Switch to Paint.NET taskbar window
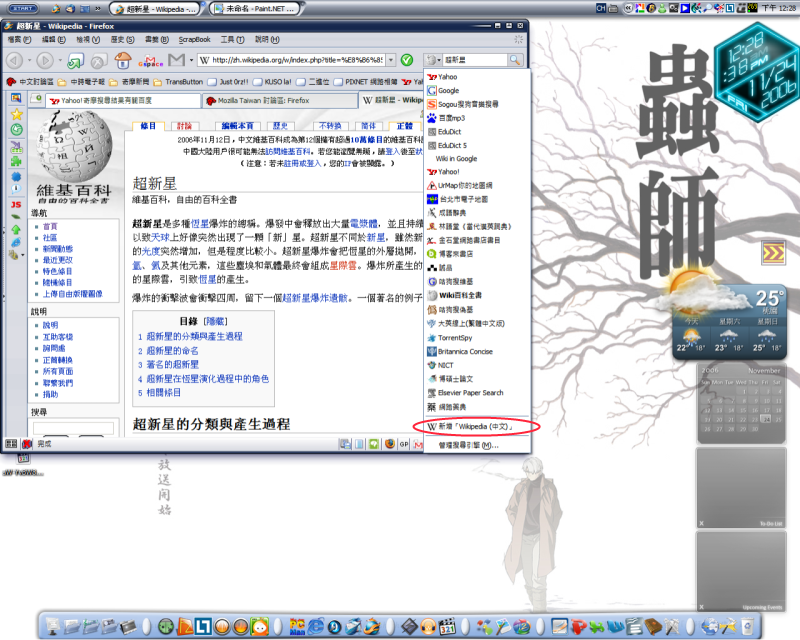800x640 pixels. click(254, 9)
